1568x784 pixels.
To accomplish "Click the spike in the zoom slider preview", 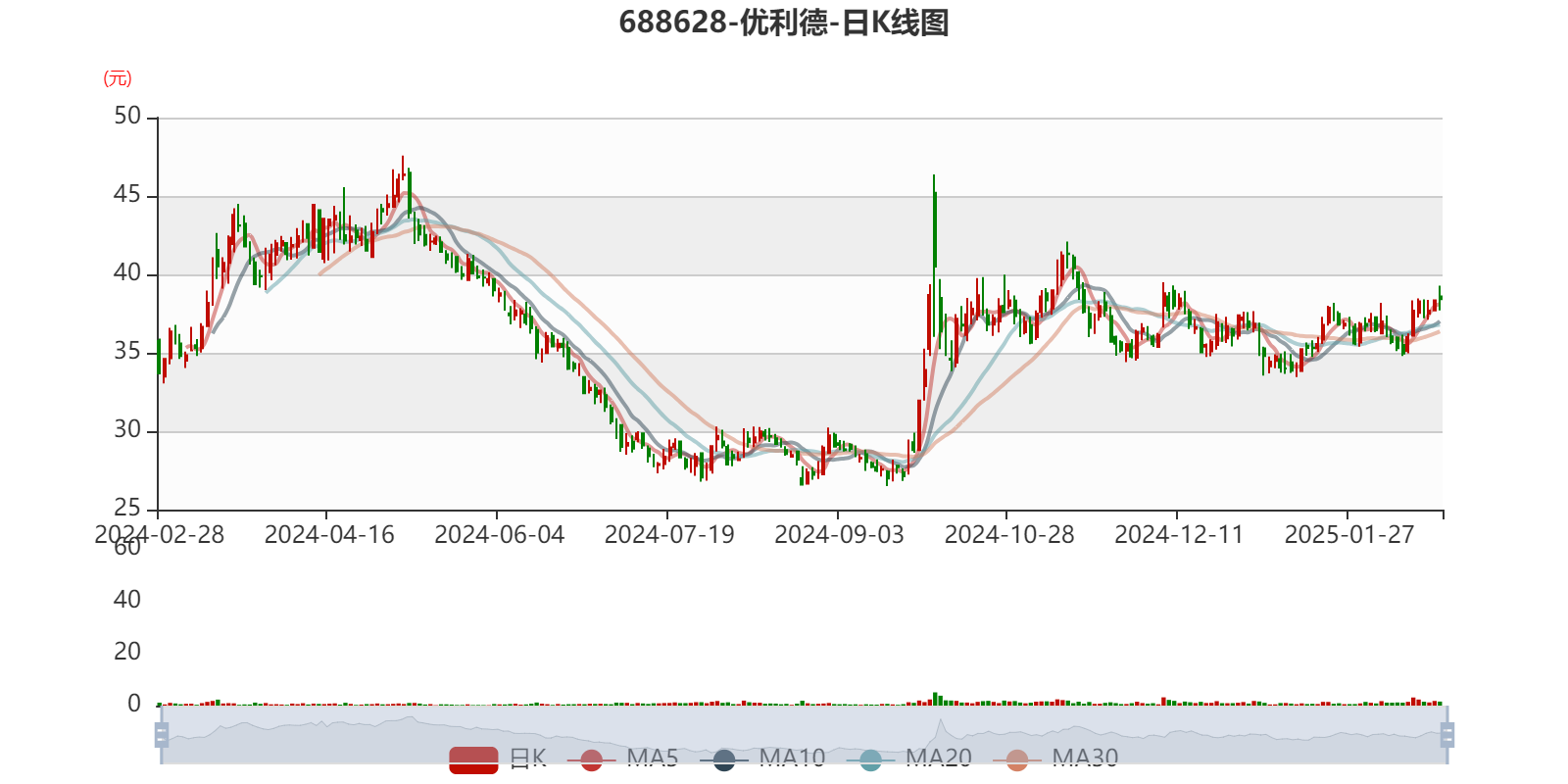I will tap(941, 726).
